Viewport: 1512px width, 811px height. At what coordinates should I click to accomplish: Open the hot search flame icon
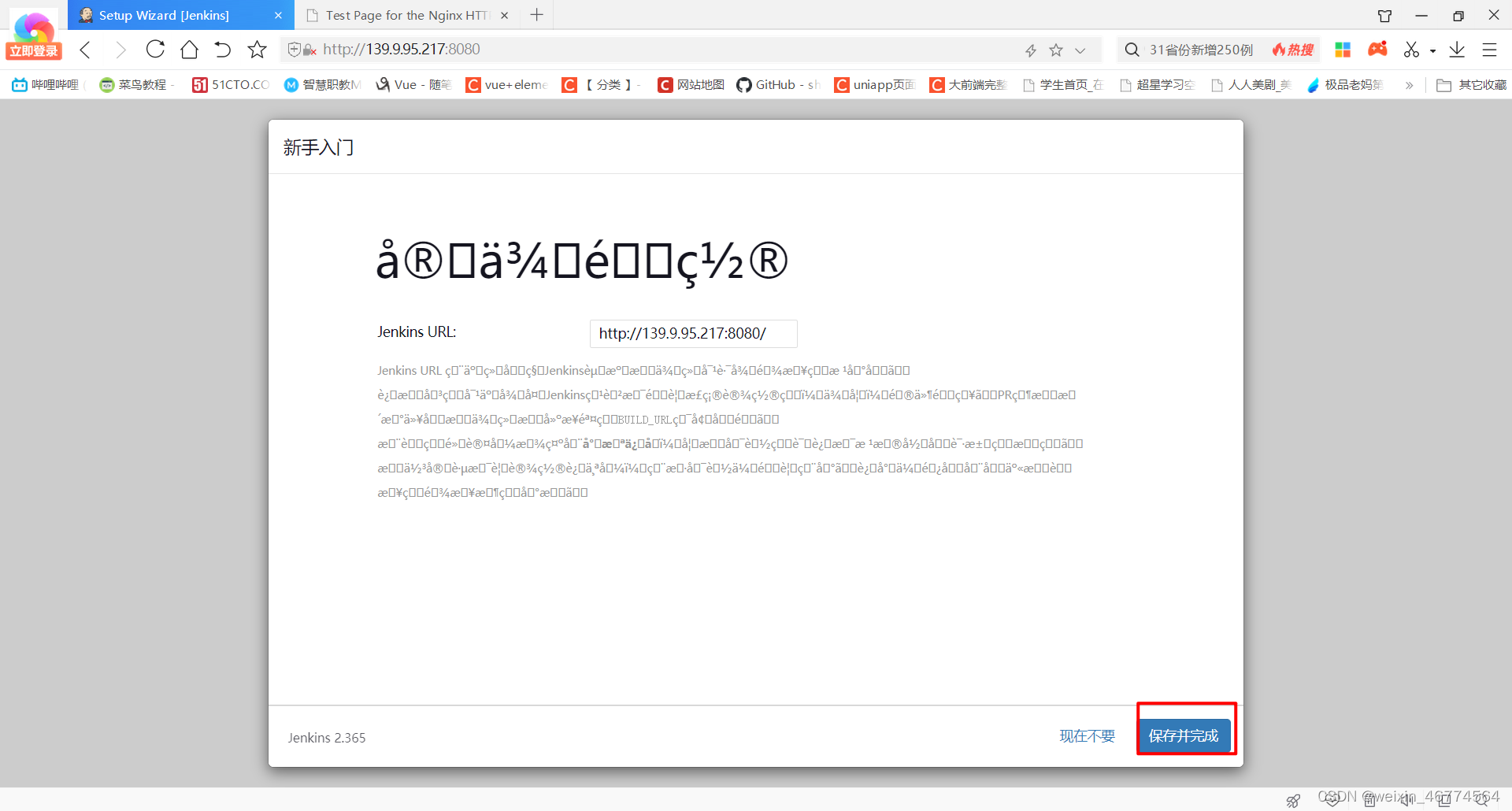click(1293, 50)
